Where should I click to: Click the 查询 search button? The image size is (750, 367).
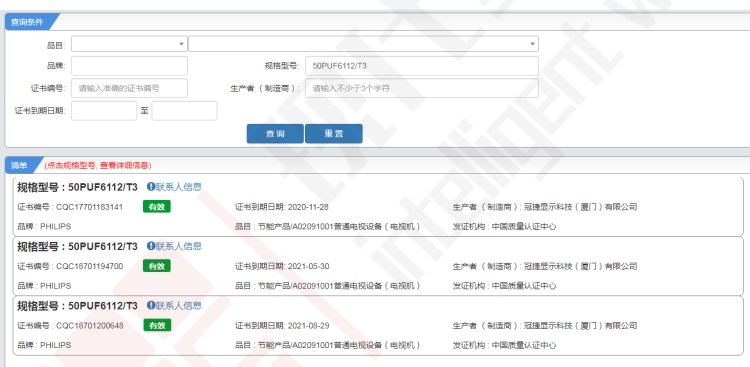(x=275, y=133)
